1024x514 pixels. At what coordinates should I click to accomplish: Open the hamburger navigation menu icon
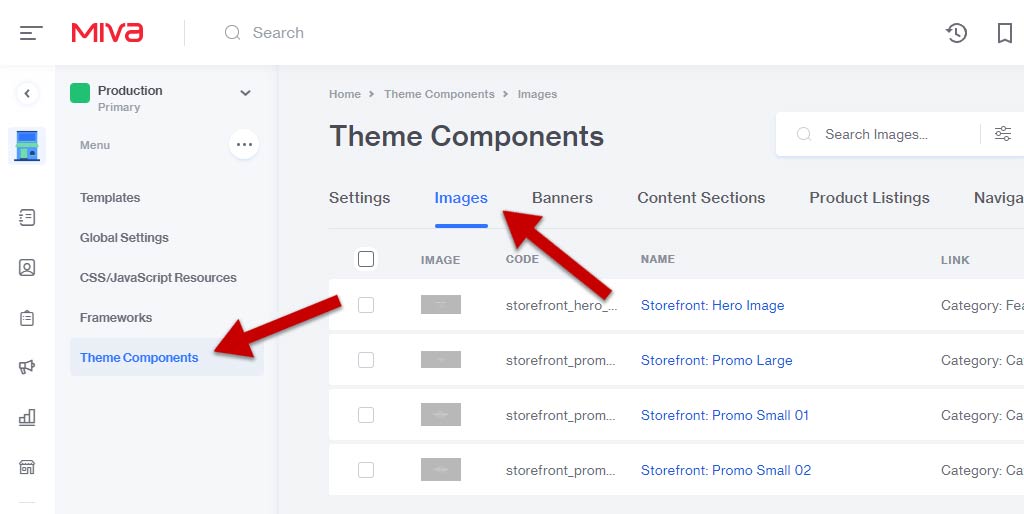pos(31,33)
